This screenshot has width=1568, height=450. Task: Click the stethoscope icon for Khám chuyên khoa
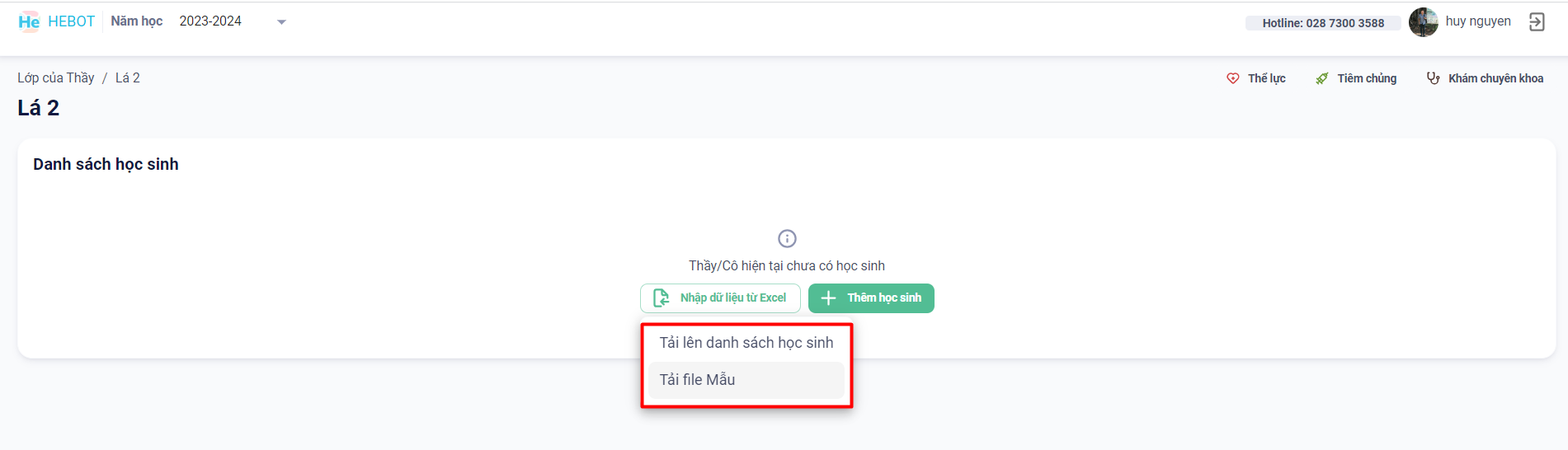coord(1434,78)
